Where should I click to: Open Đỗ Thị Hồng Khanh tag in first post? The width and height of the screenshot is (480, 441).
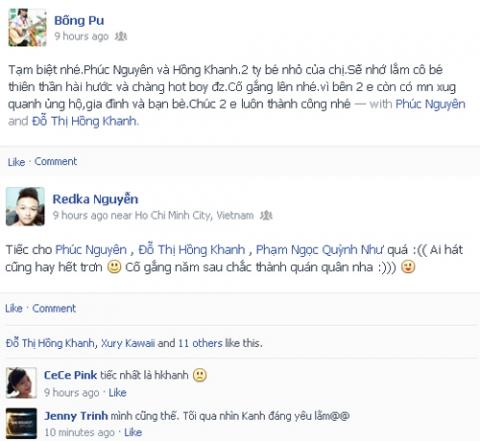tap(84, 121)
